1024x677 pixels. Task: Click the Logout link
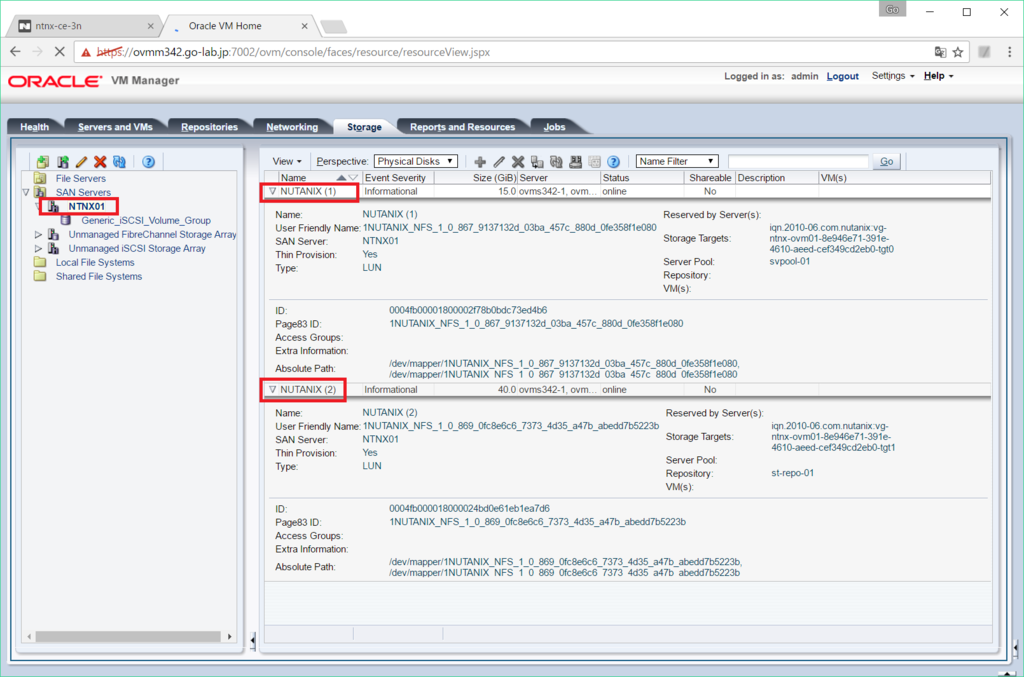coord(842,76)
